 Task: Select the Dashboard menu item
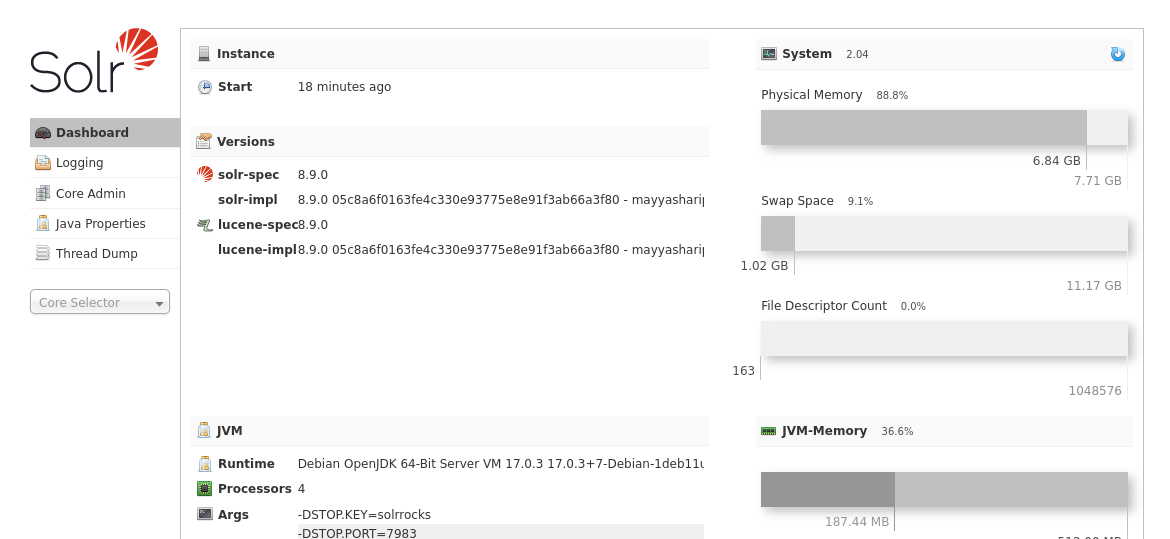tap(92, 133)
